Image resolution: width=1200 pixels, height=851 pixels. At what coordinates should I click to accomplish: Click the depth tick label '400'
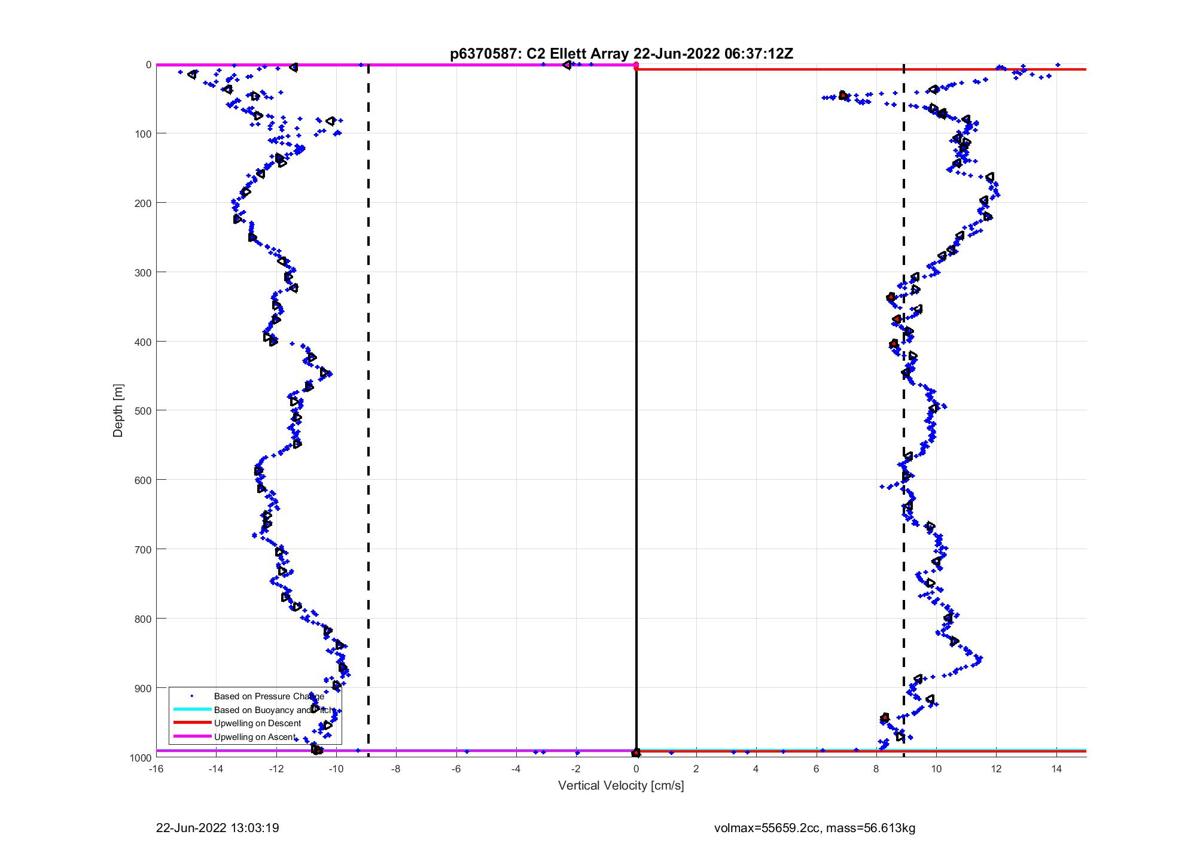[142, 342]
